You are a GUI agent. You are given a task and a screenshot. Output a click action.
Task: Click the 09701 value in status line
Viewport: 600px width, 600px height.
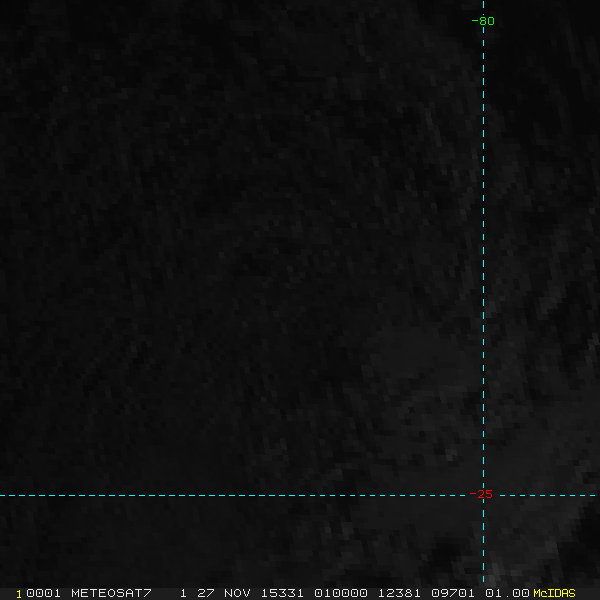click(453, 593)
